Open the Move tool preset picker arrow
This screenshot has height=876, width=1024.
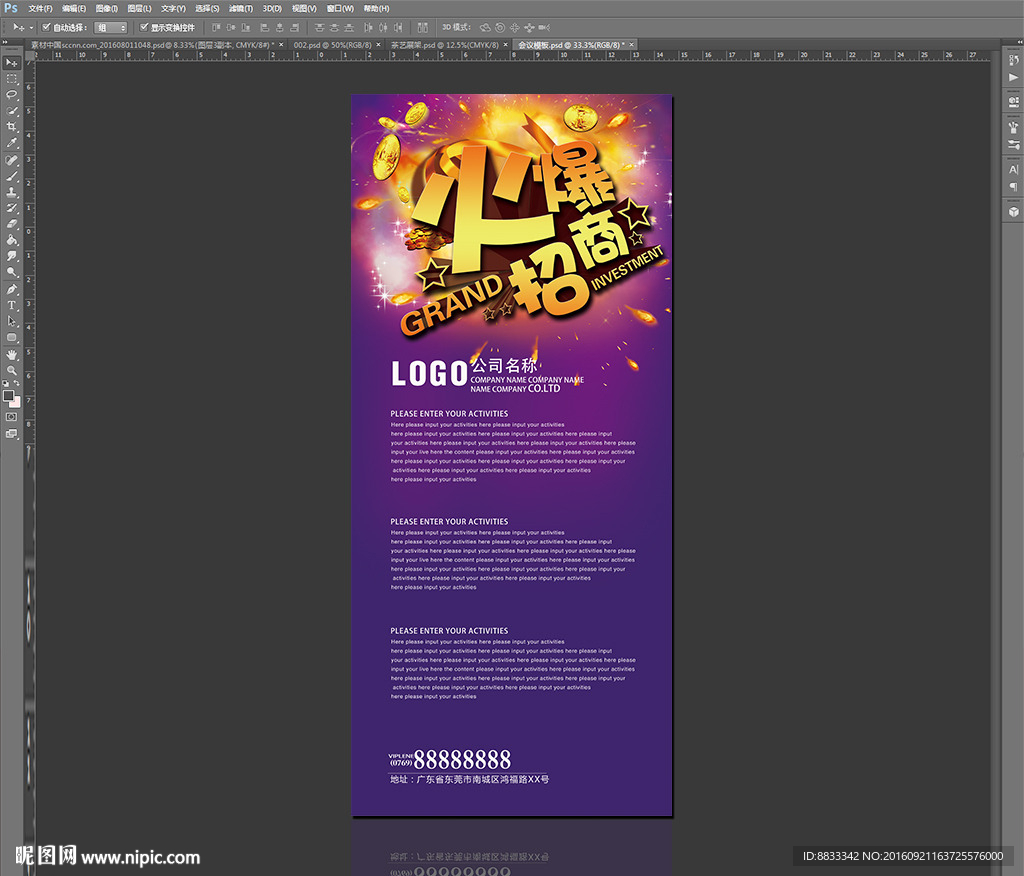coord(31,27)
